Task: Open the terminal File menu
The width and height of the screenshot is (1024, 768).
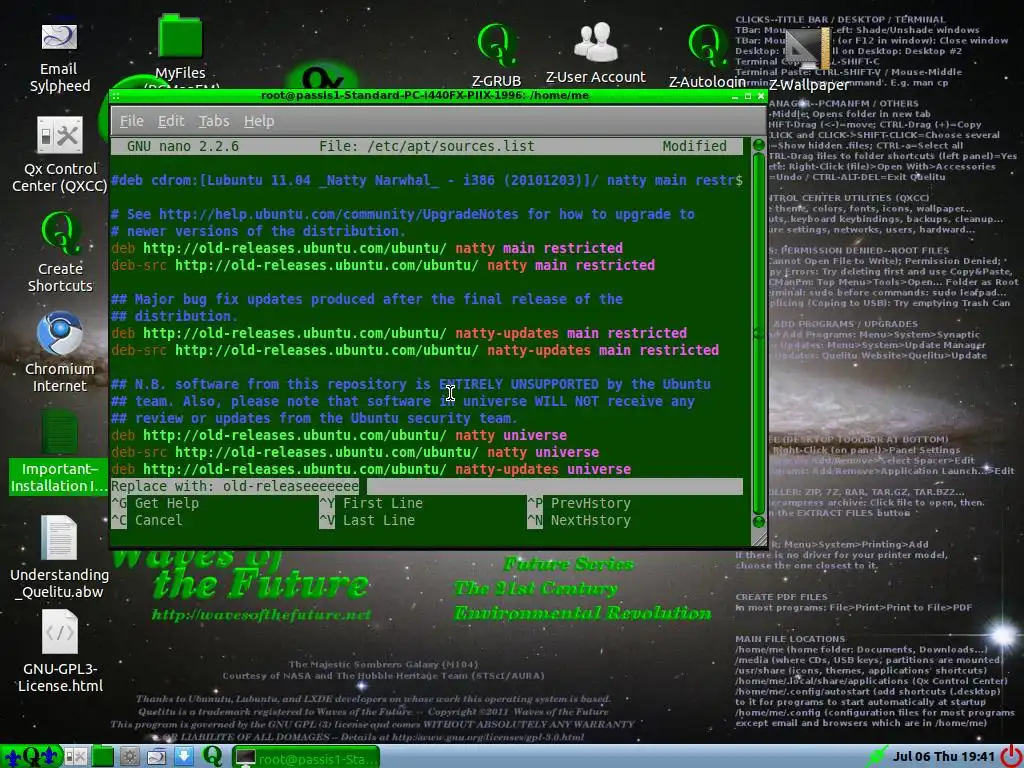Action: 131,121
